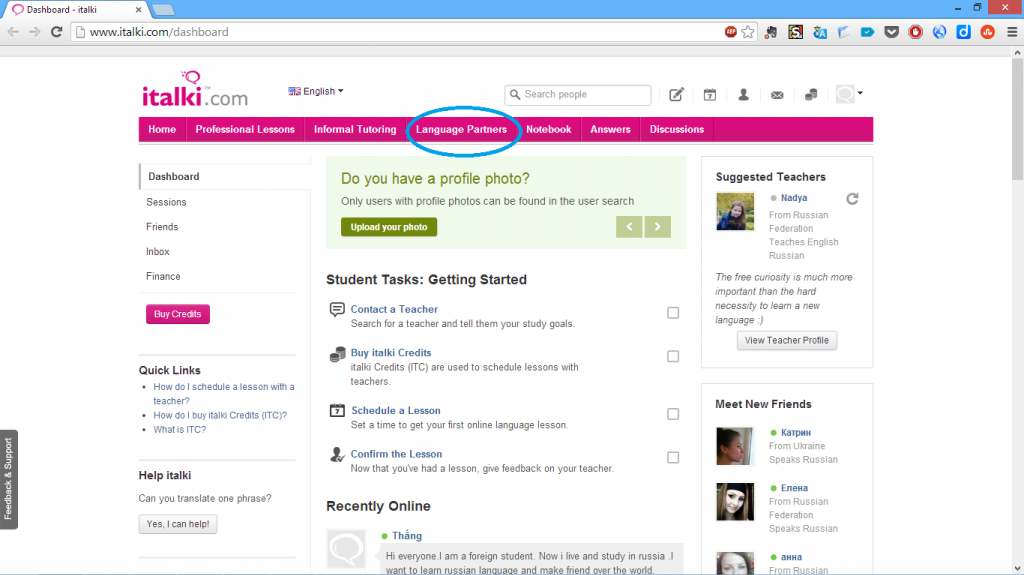1024x575 pixels.
Task: Check the Contact a Teacher task box
Action: pos(673,313)
